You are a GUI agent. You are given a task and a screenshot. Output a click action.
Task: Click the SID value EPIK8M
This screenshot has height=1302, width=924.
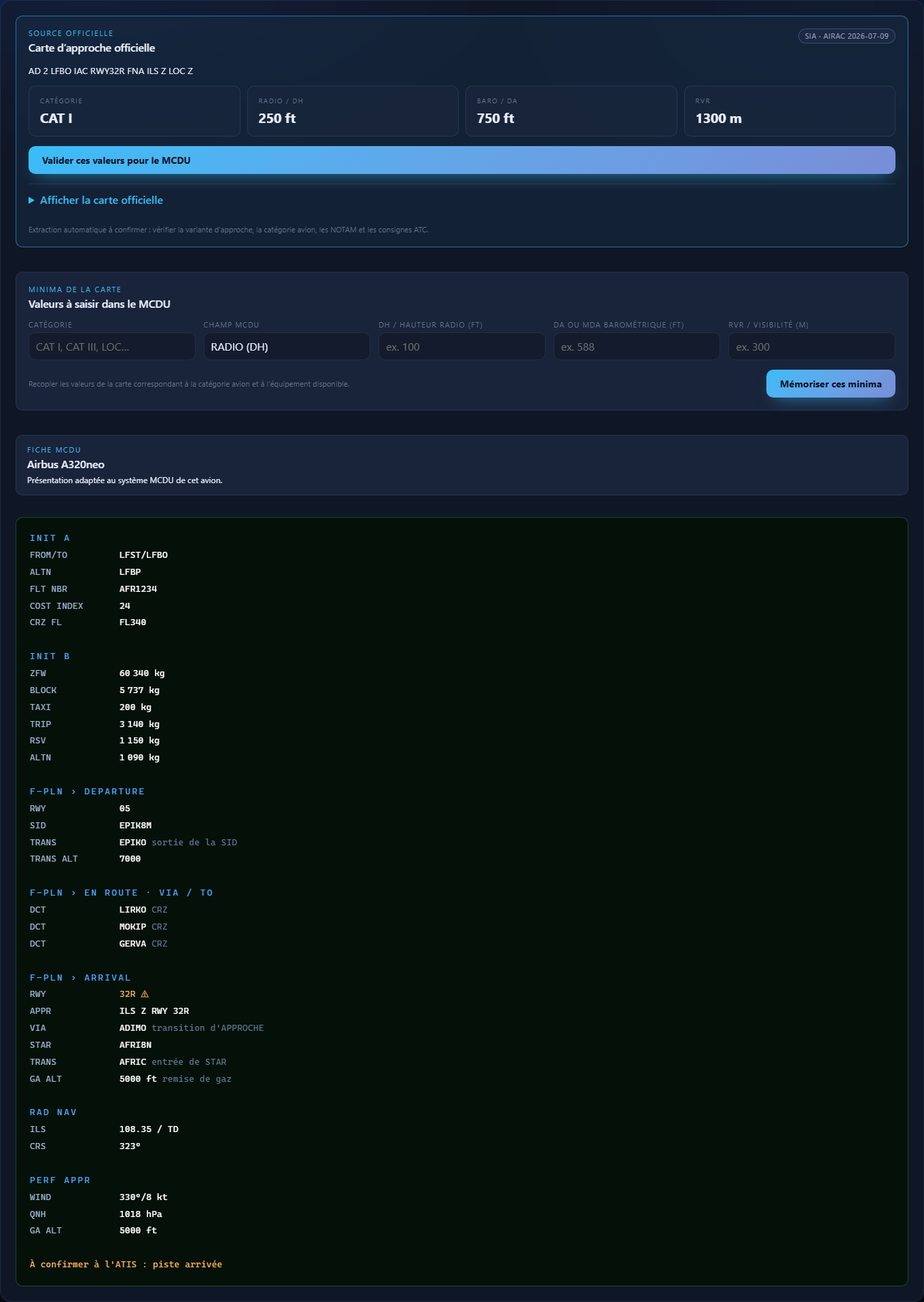pyautogui.click(x=135, y=826)
